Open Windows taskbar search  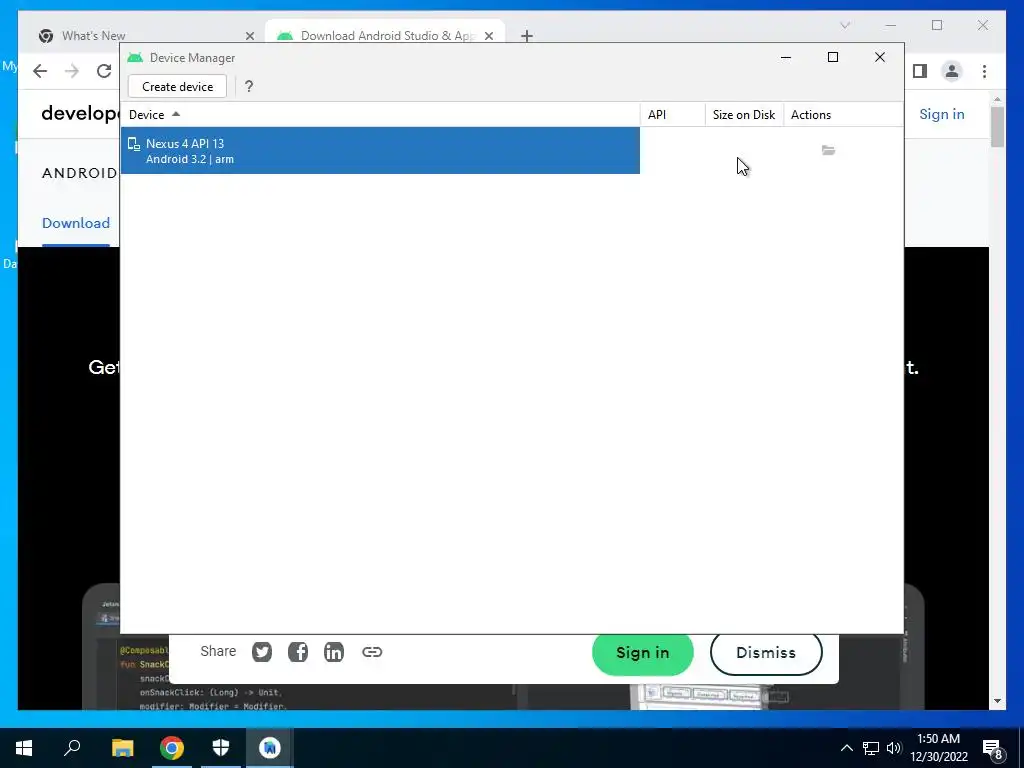72,748
